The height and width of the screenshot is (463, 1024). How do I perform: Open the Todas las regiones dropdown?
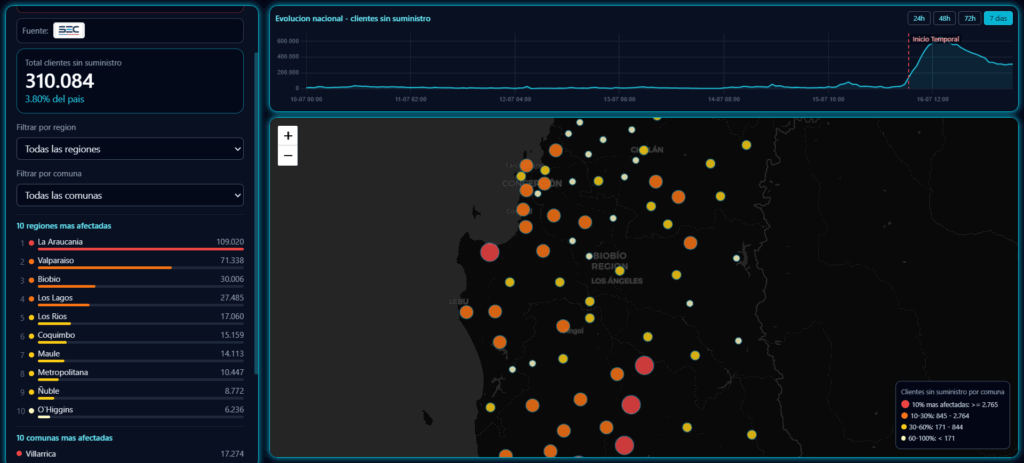tap(130, 149)
